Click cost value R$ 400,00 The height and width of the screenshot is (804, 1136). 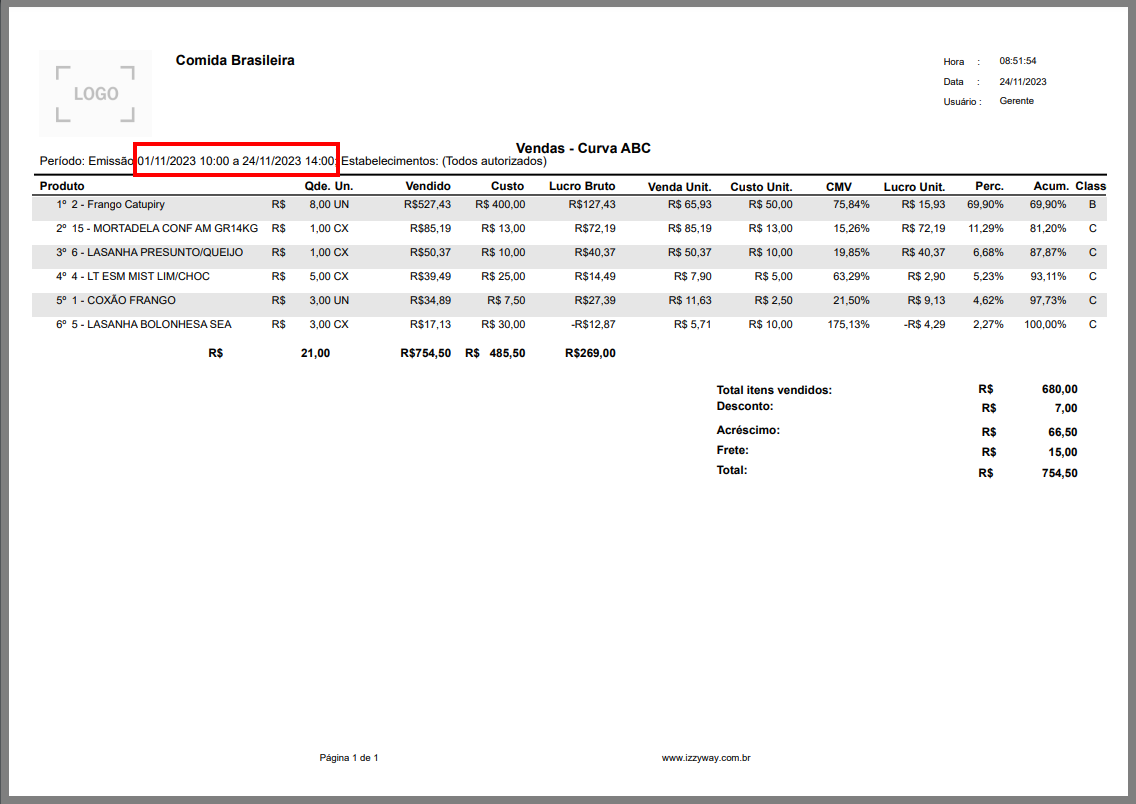pos(500,205)
